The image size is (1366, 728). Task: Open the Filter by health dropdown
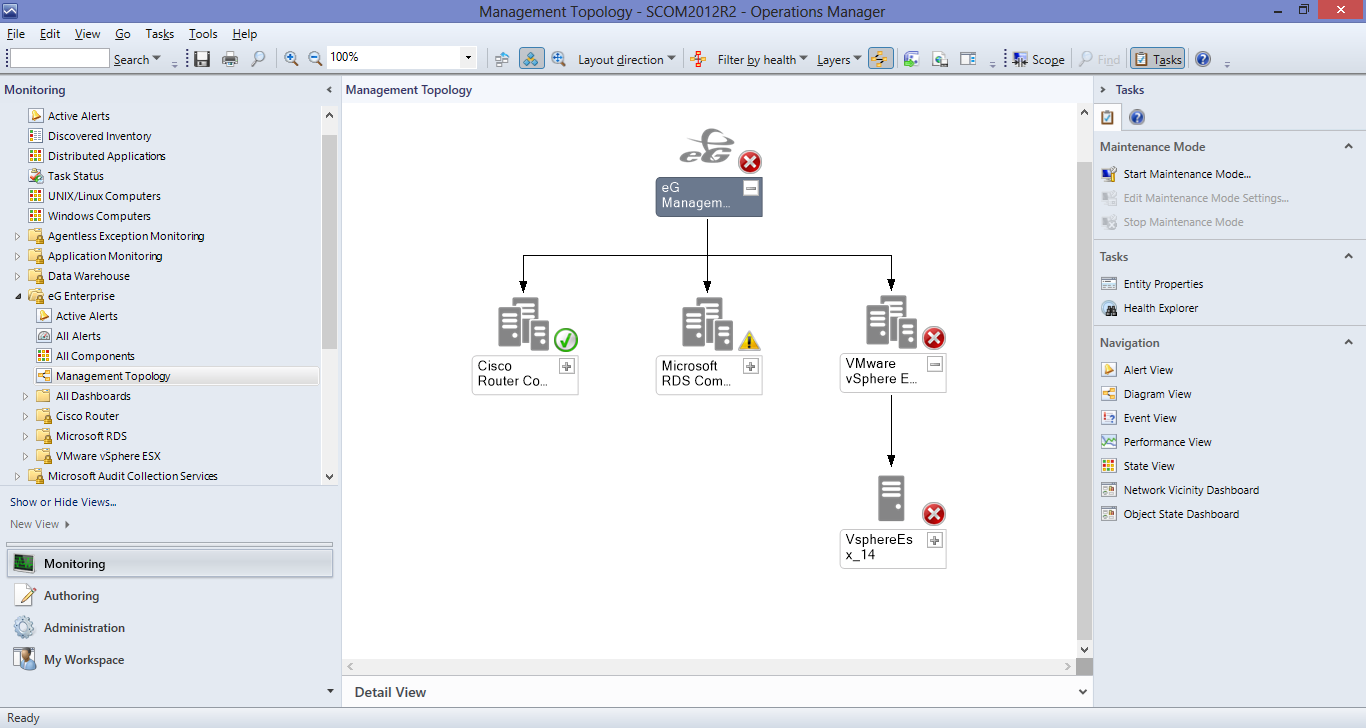point(762,60)
